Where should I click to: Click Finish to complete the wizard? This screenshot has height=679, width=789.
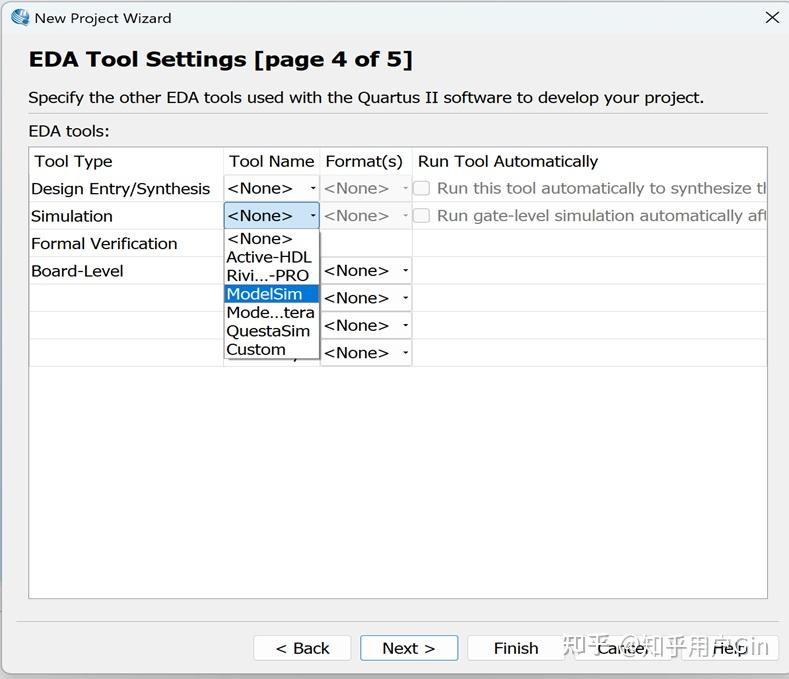pos(516,648)
